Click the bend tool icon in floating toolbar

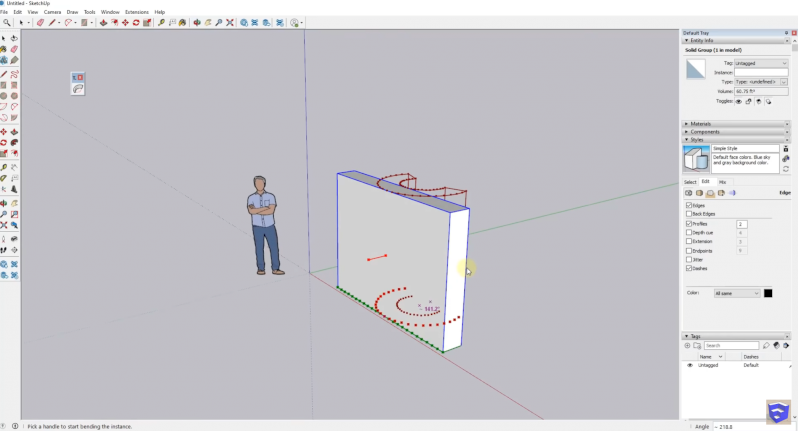(78, 89)
